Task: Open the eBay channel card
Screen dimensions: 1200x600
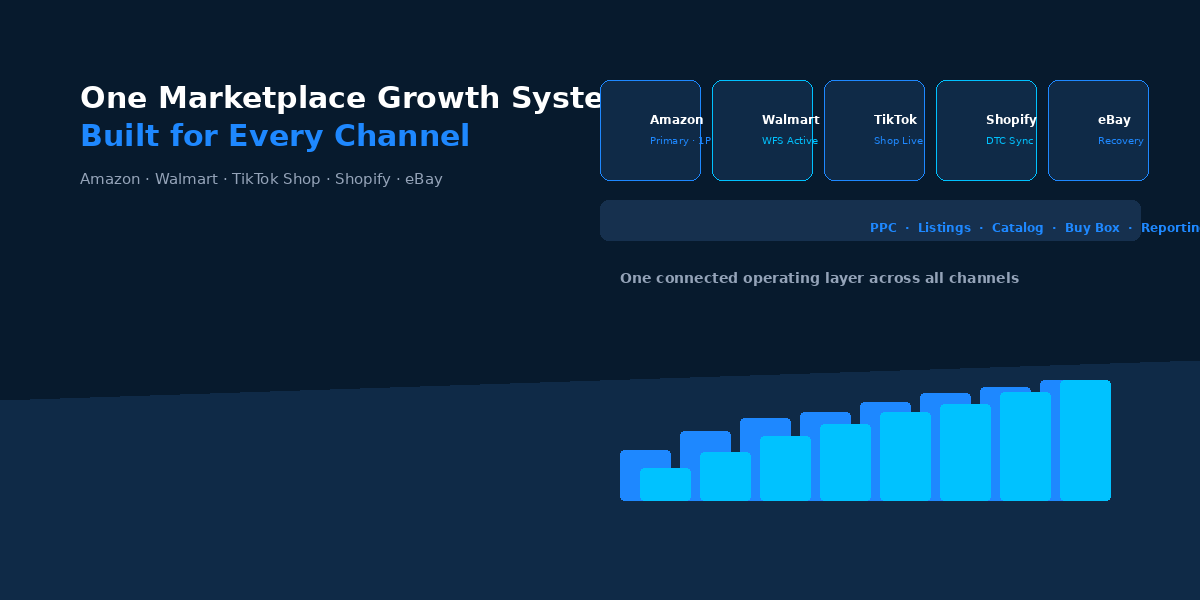Action: (x=1098, y=130)
